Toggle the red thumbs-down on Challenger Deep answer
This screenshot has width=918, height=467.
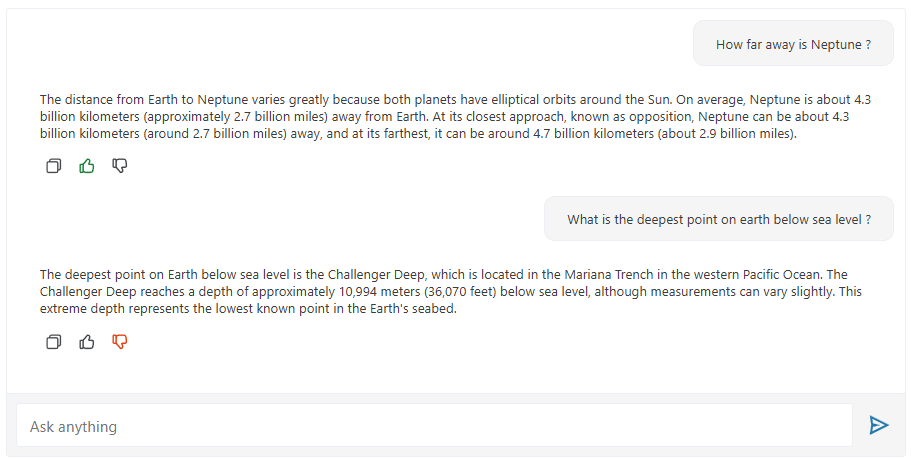click(120, 342)
